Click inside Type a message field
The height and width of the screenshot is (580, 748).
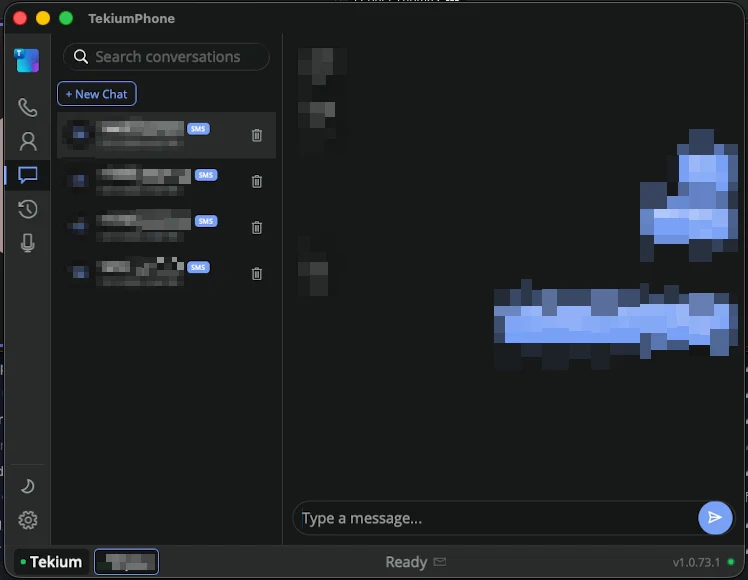tap(496, 518)
